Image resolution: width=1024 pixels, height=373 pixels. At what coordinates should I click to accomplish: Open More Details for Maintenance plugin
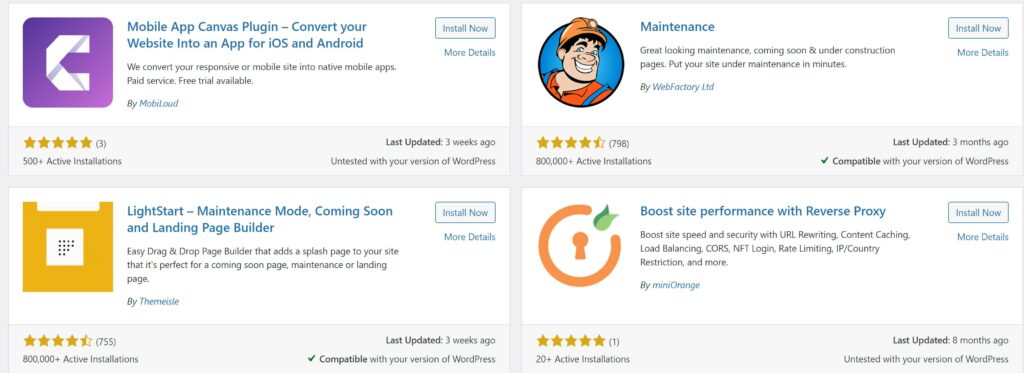983,52
